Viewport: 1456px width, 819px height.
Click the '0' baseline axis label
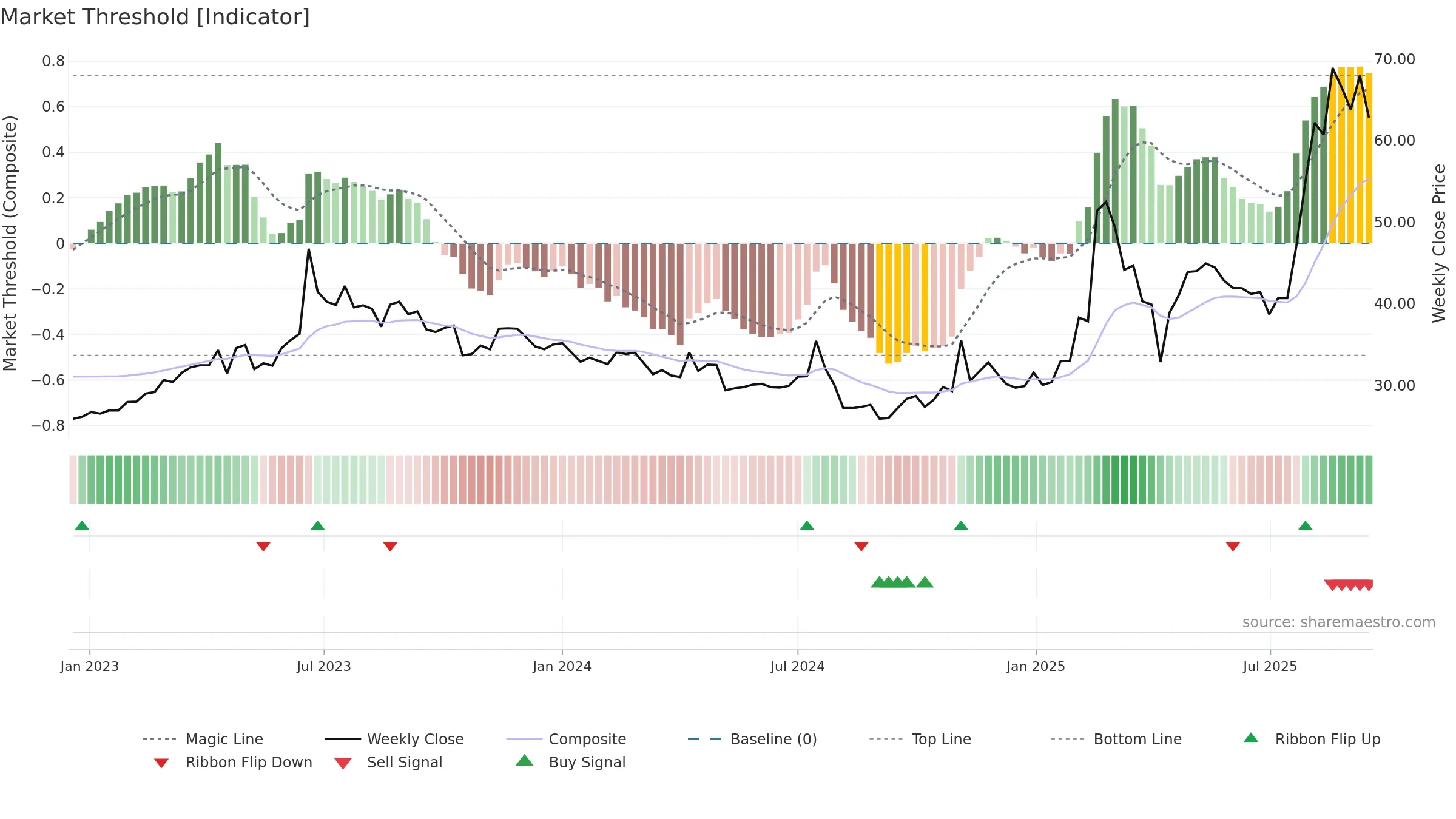click(60, 244)
